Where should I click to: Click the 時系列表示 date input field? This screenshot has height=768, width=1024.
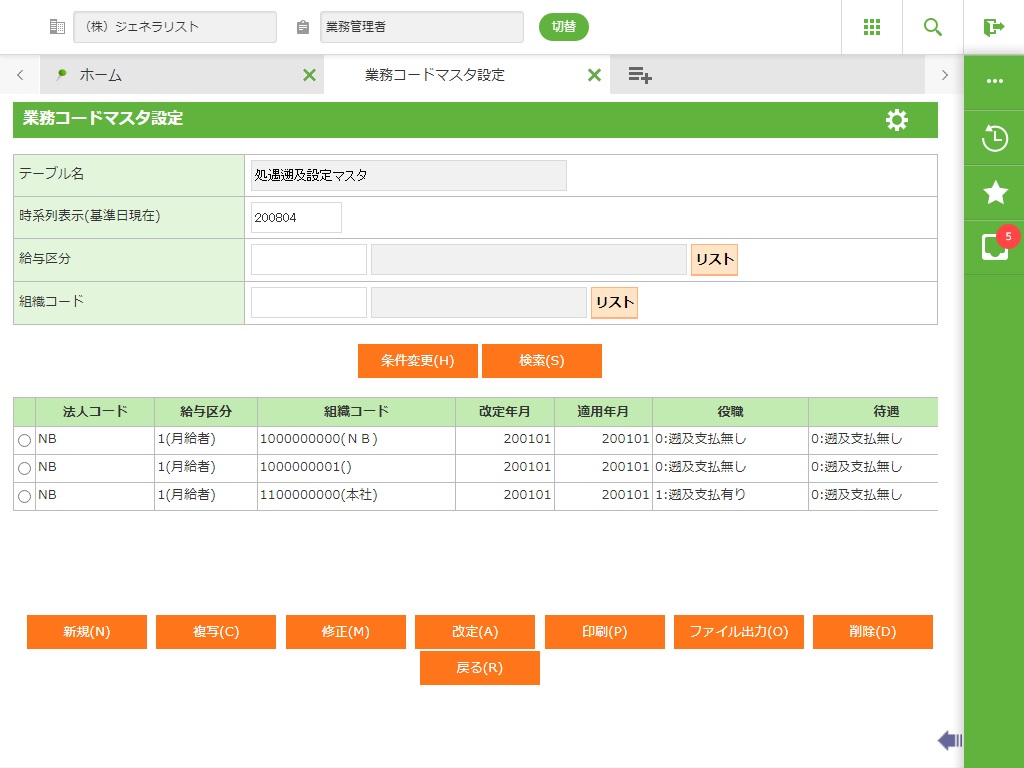(x=296, y=217)
